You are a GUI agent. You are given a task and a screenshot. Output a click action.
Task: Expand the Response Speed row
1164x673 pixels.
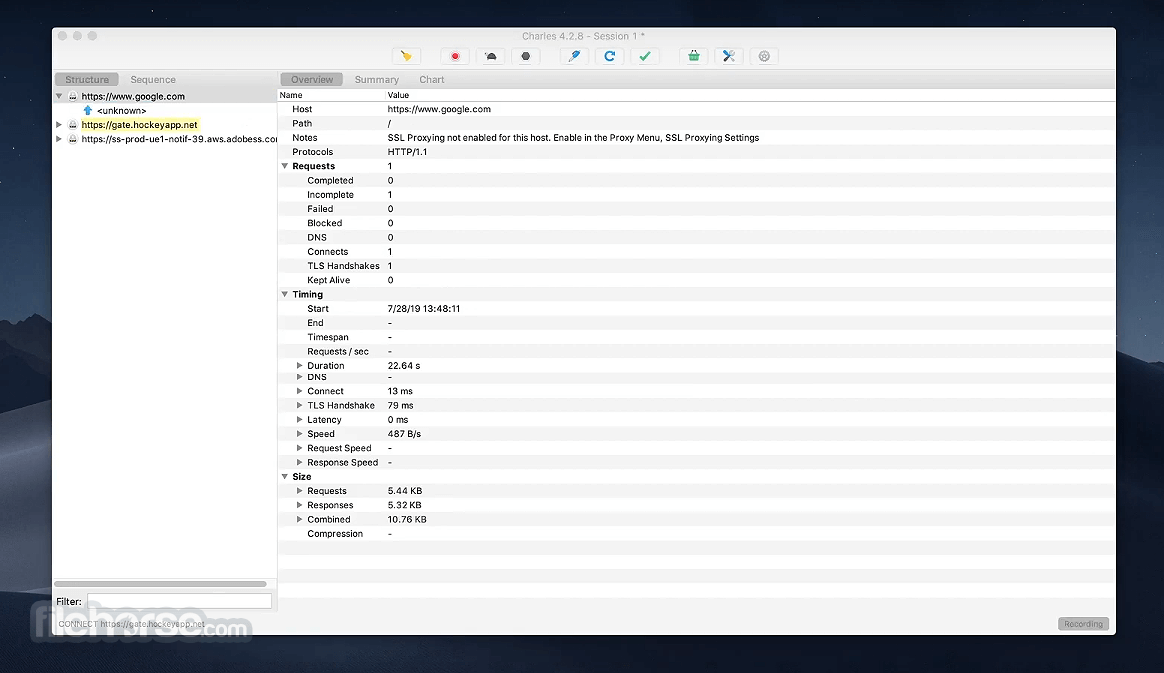click(300, 462)
